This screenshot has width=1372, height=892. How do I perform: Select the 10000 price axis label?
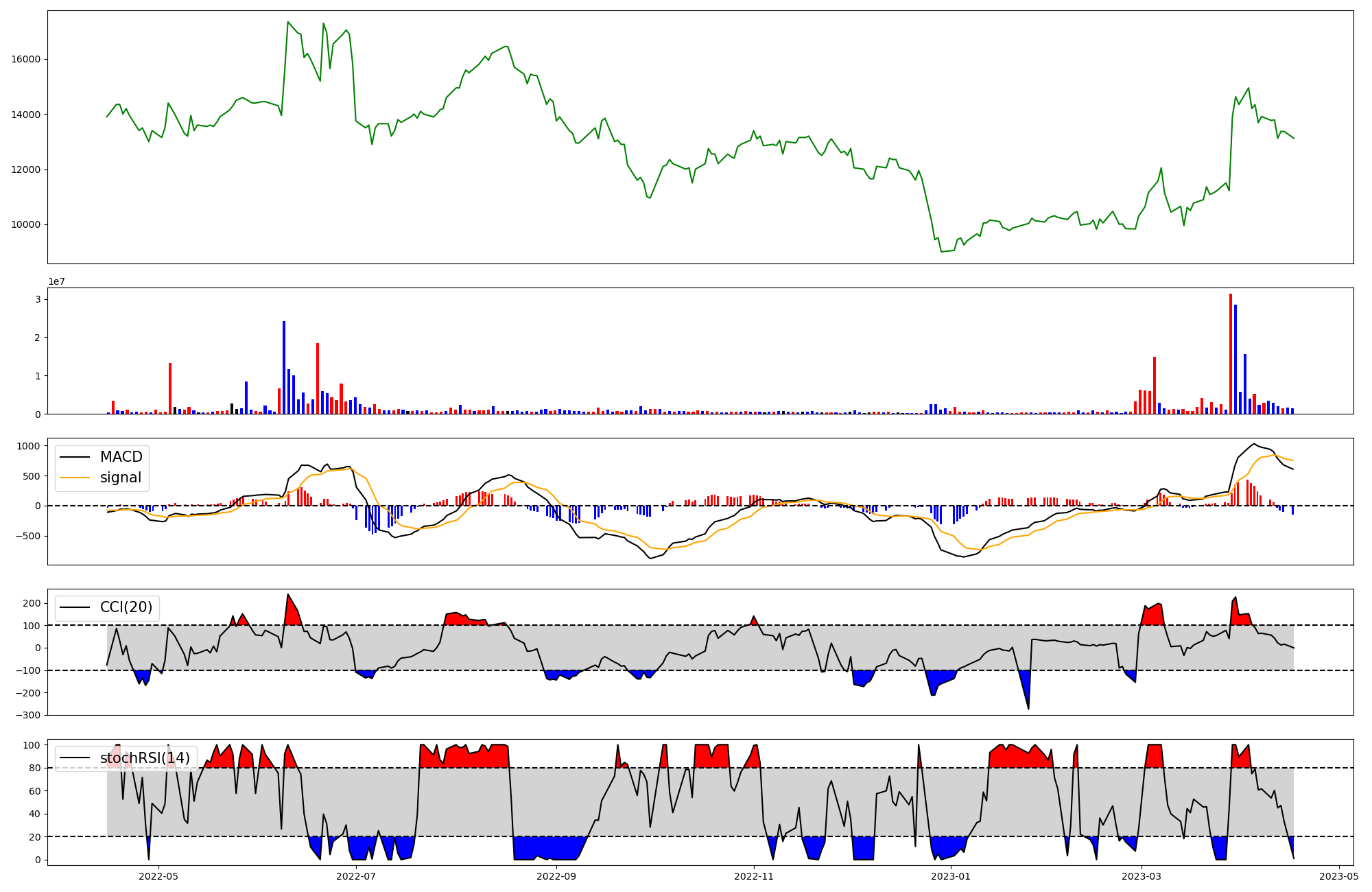[x=26, y=224]
